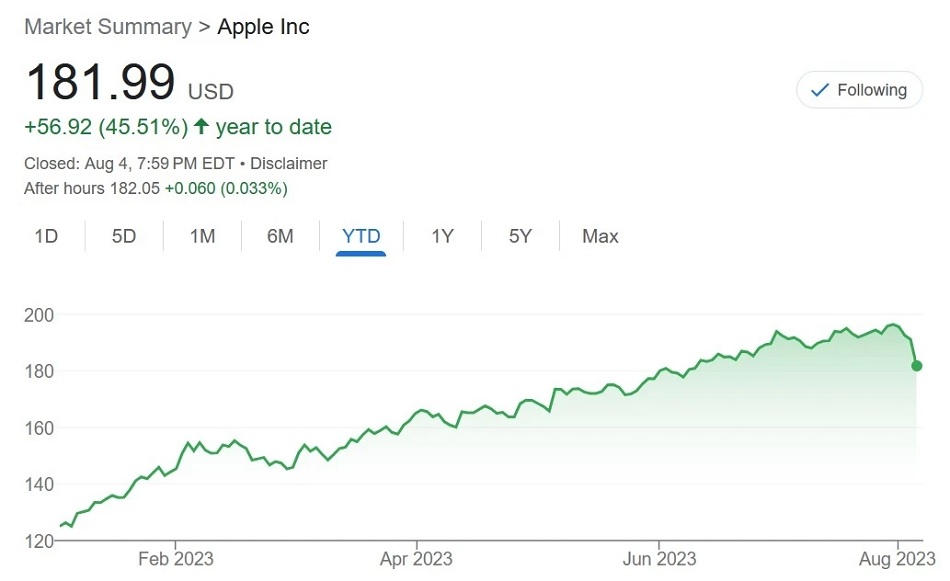950x581 pixels.
Task: Click the green up arrow icon
Action: pos(201,126)
